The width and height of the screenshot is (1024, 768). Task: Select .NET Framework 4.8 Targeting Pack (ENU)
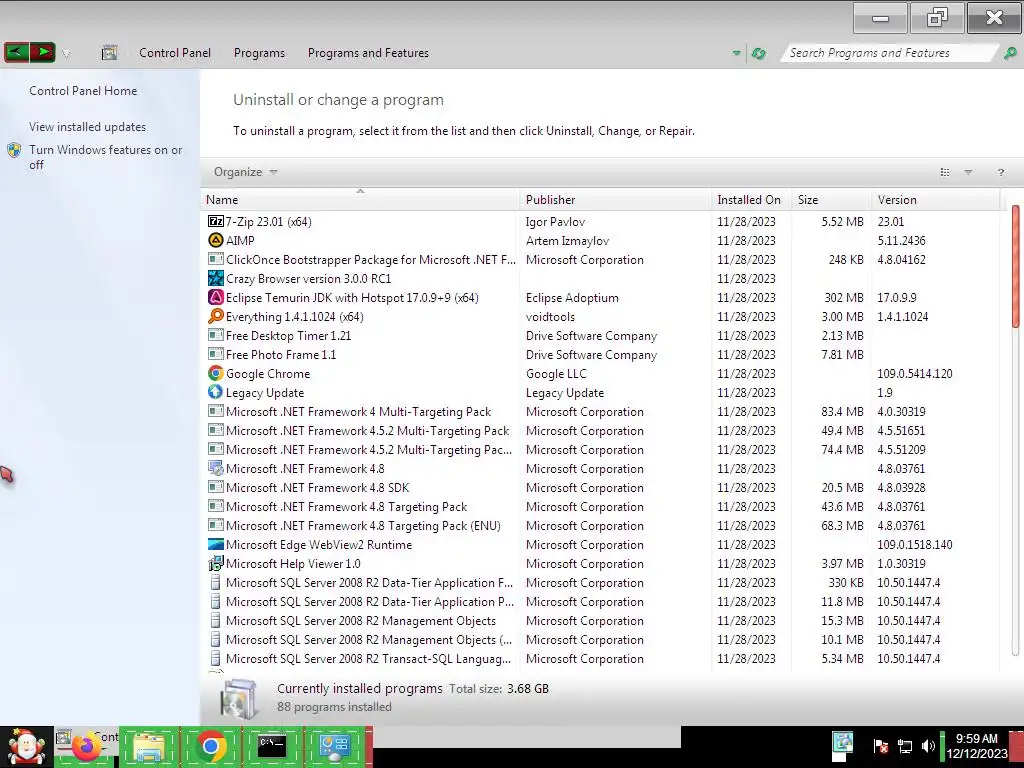pos(601,525)
